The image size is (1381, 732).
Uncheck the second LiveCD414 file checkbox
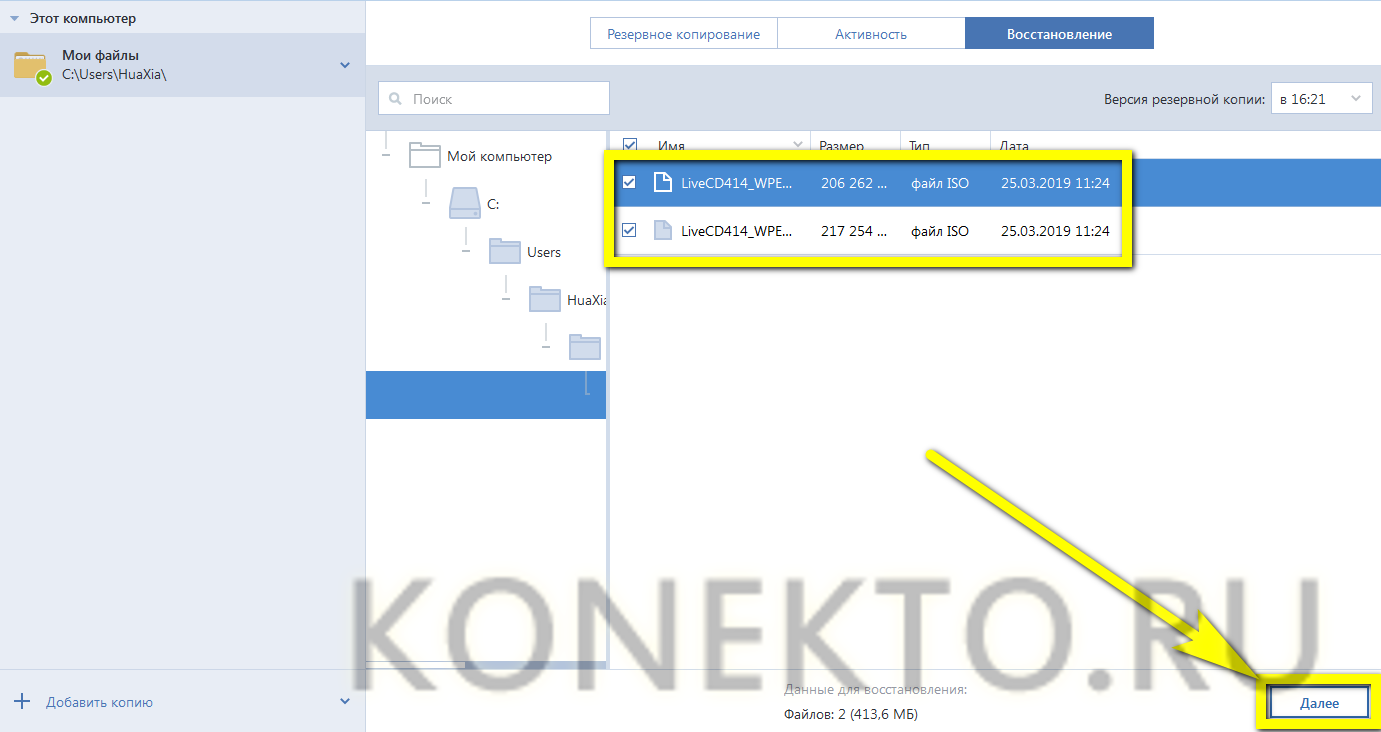(x=629, y=230)
